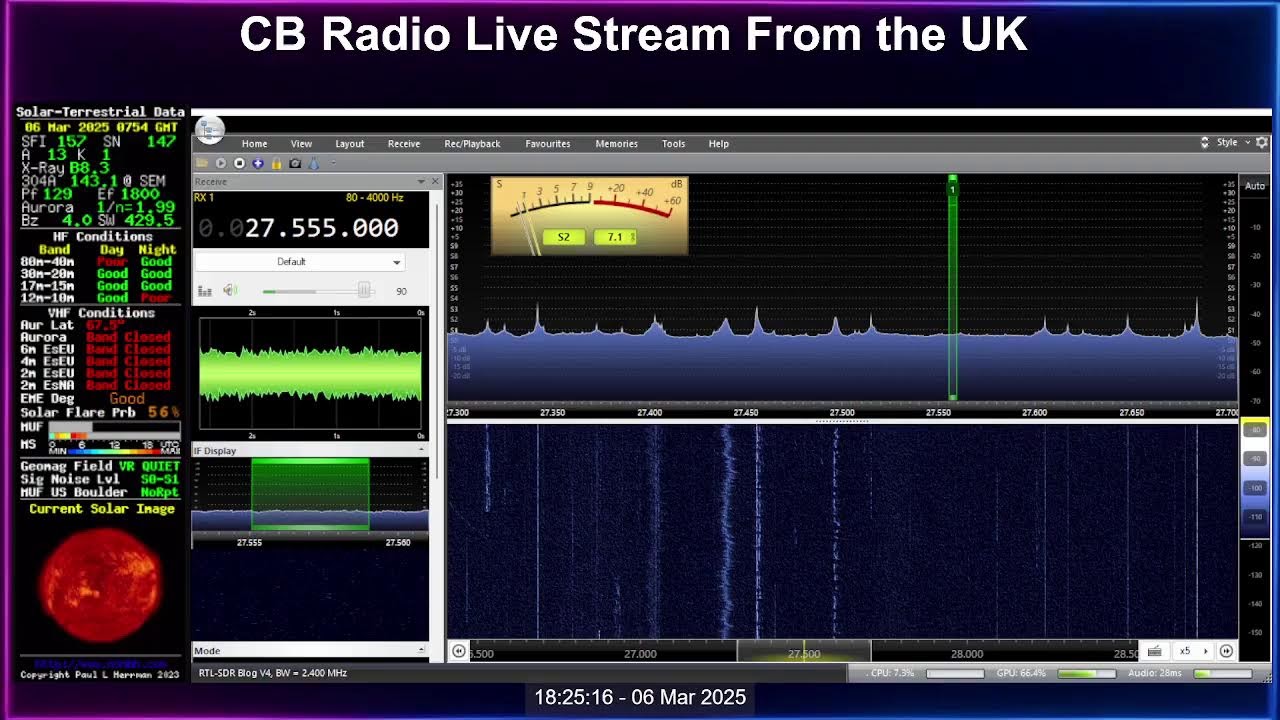Viewport: 1280px width, 720px height.
Task: Click the Solar Flare Prb 56% value
Action: click(x=164, y=412)
